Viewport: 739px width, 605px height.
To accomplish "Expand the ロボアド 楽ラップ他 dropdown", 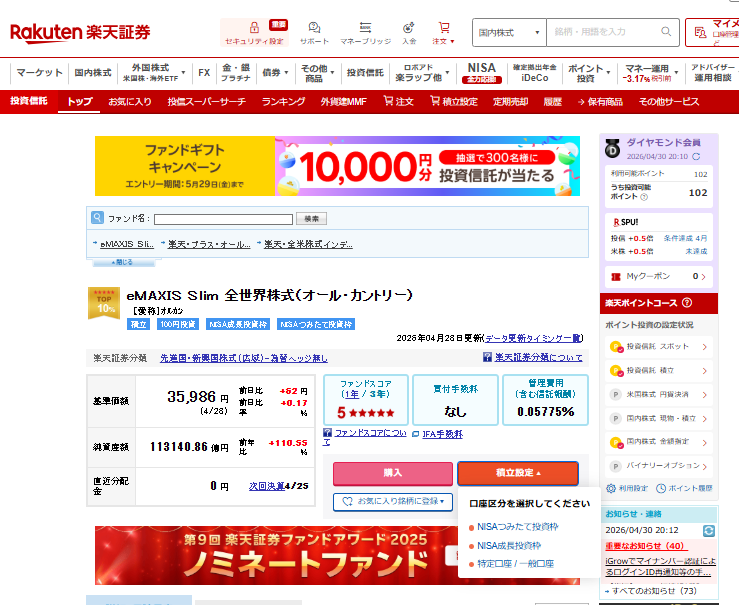I will [447, 73].
